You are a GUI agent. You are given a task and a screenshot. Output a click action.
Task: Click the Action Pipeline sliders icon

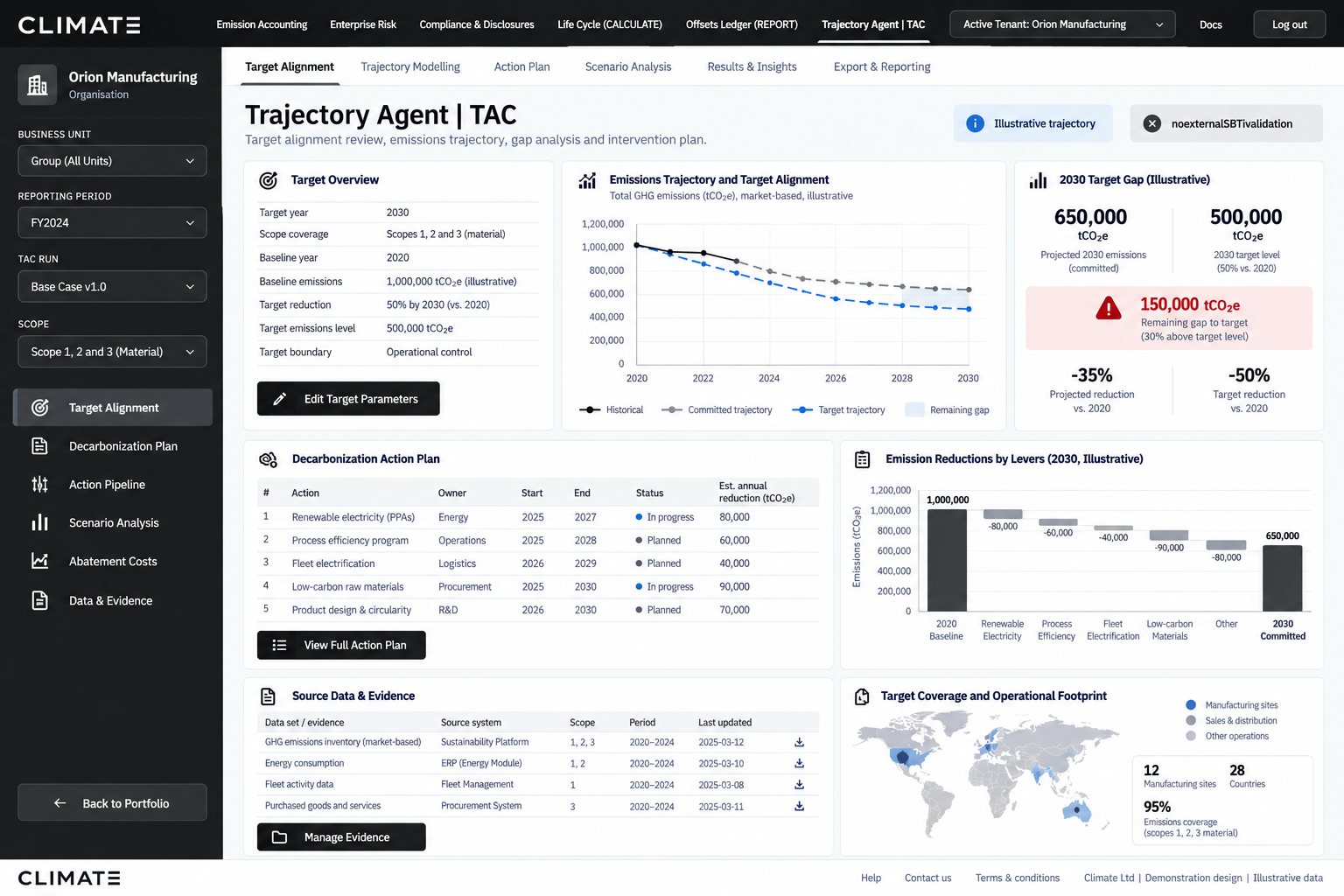tap(39, 484)
